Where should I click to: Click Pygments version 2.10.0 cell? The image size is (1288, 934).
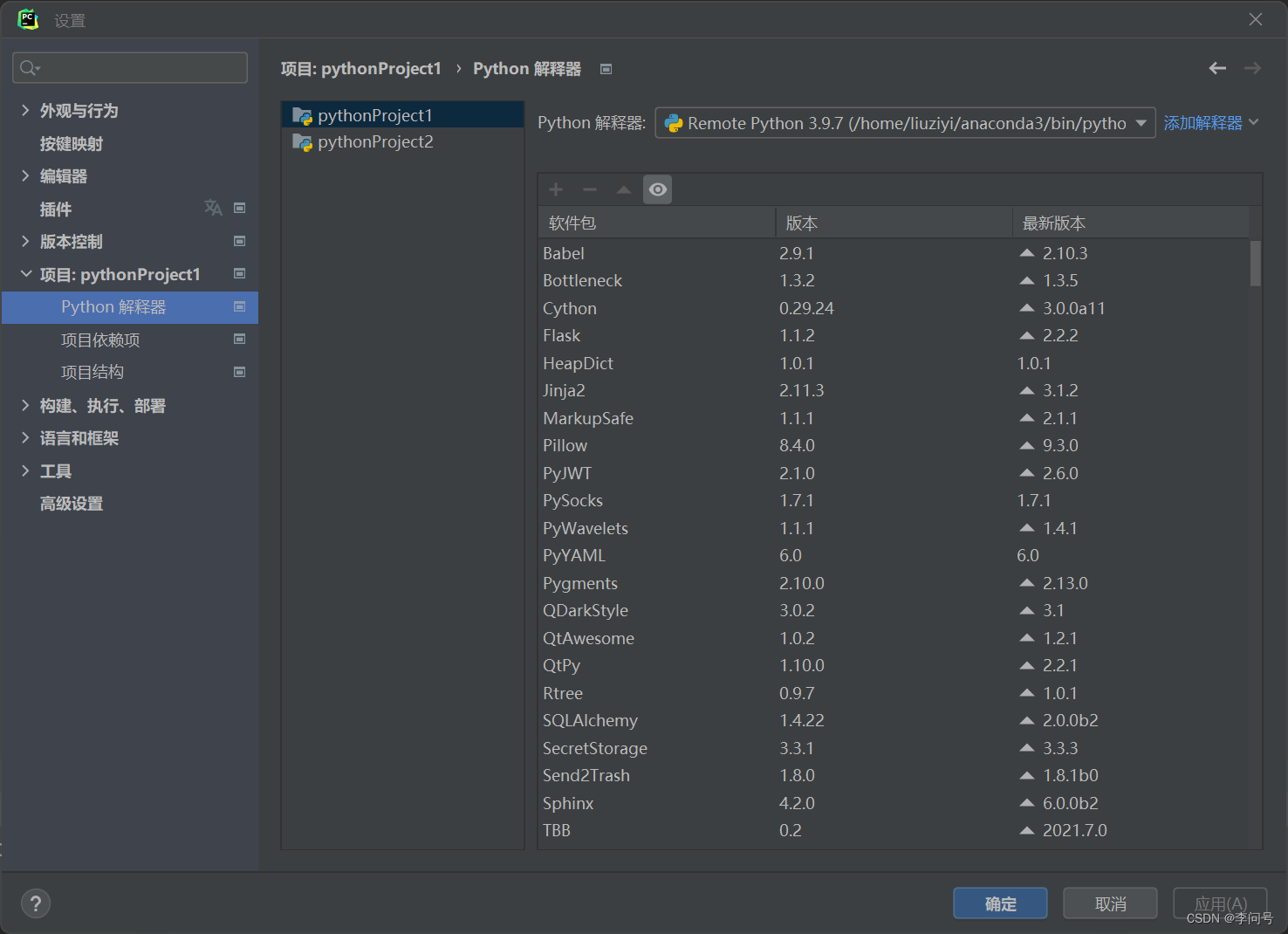[802, 583]
